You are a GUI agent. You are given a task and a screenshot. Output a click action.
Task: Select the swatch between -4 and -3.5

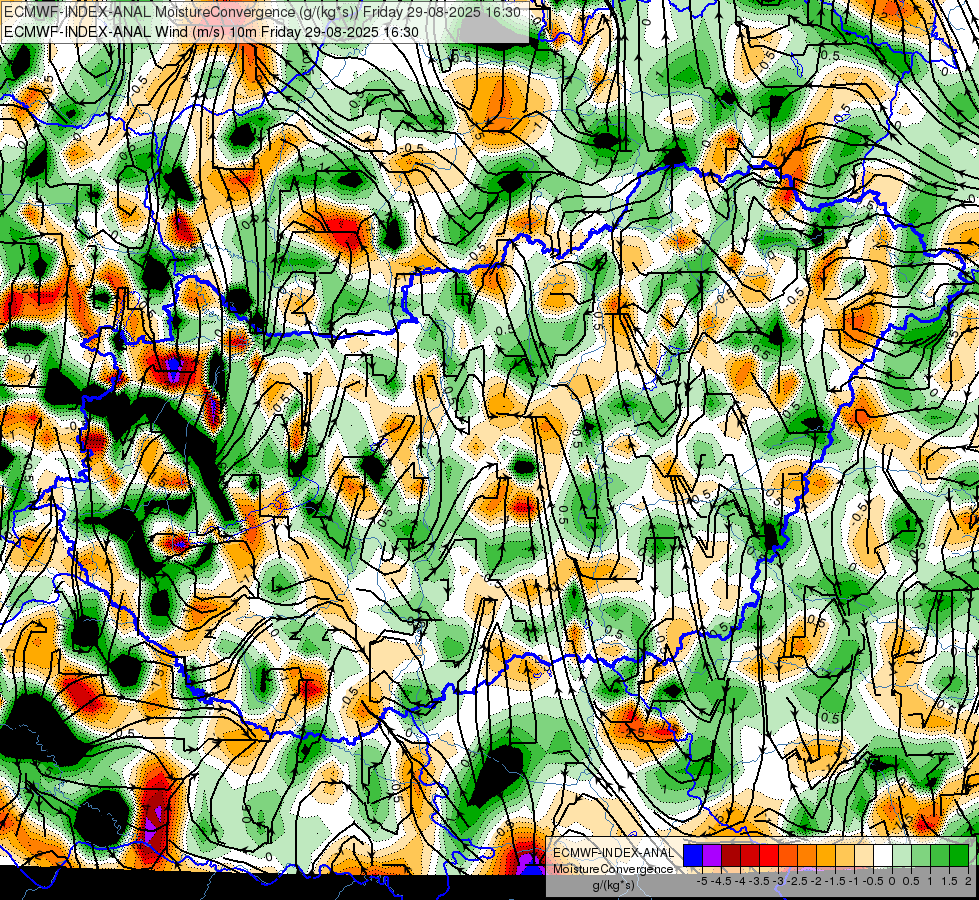coord(750,856)
